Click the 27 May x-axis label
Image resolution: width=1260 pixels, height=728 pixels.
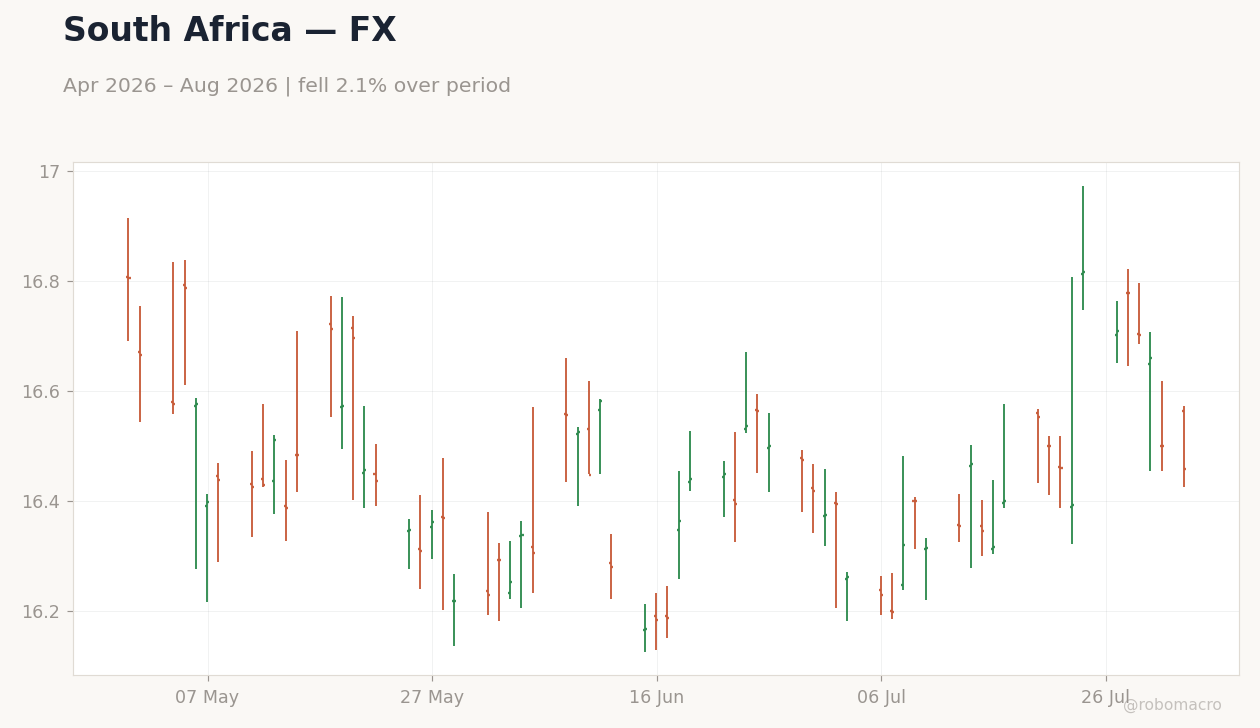432,698
